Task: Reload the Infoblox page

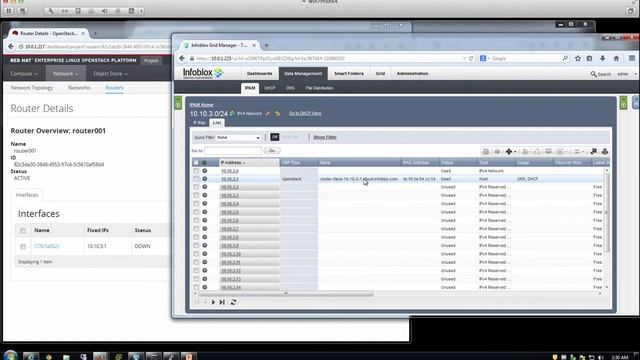Action: (x=471, y=58)
